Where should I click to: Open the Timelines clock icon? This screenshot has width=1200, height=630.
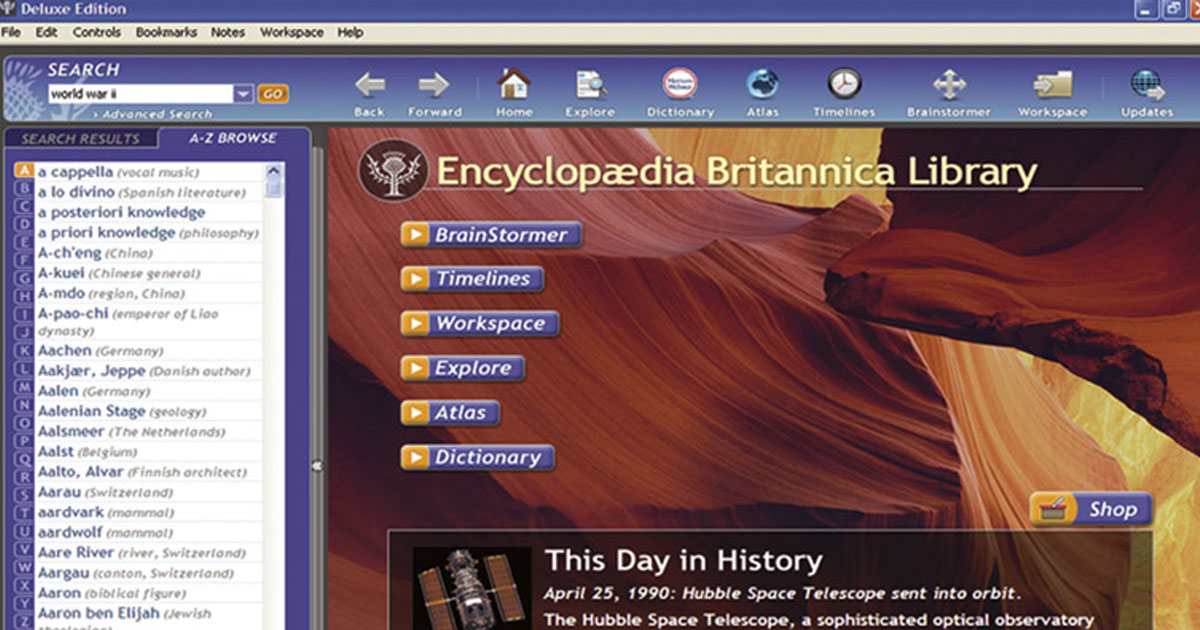tap(843, 85)
